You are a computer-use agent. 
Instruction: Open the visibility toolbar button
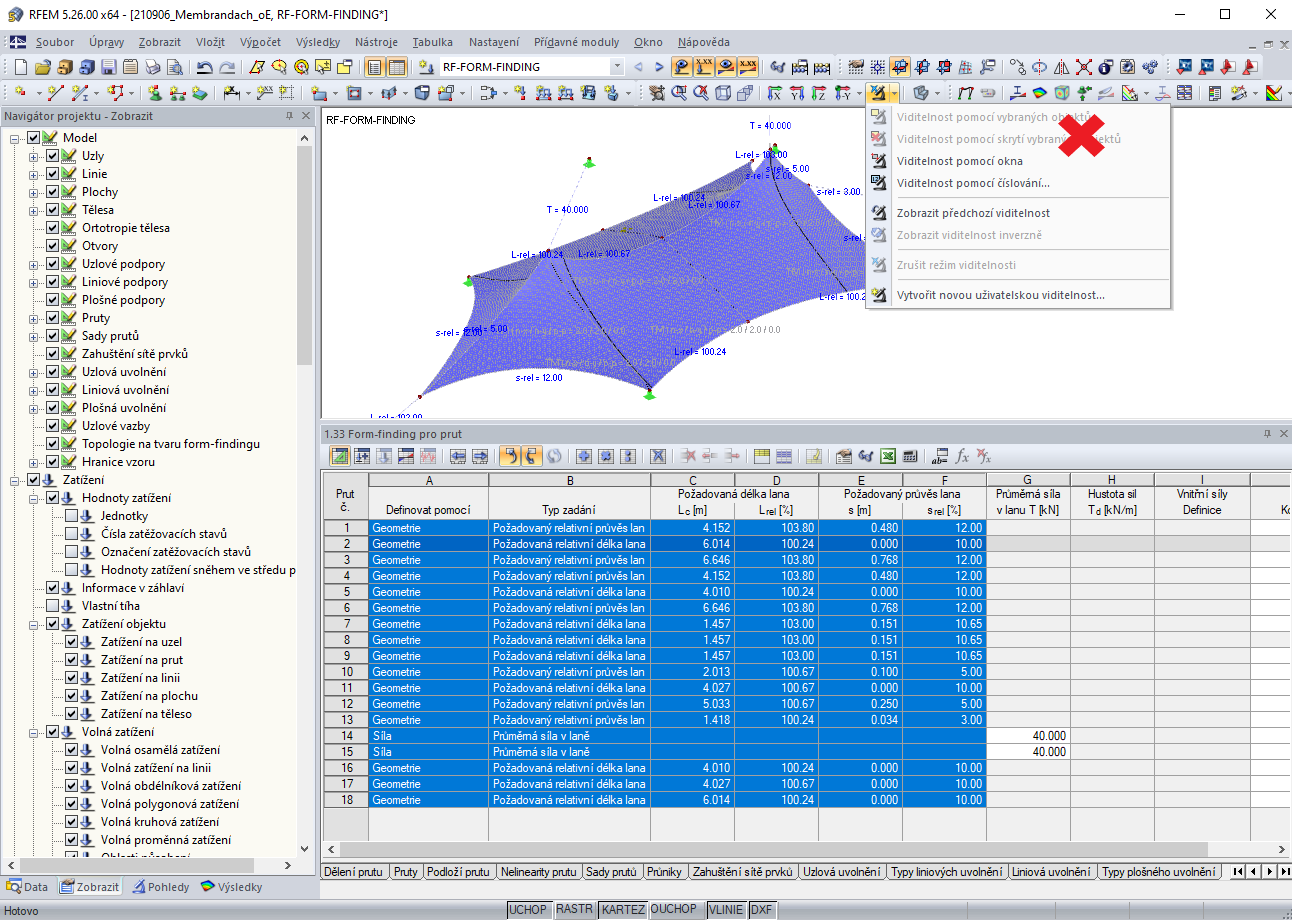click(x=878, y=93)
